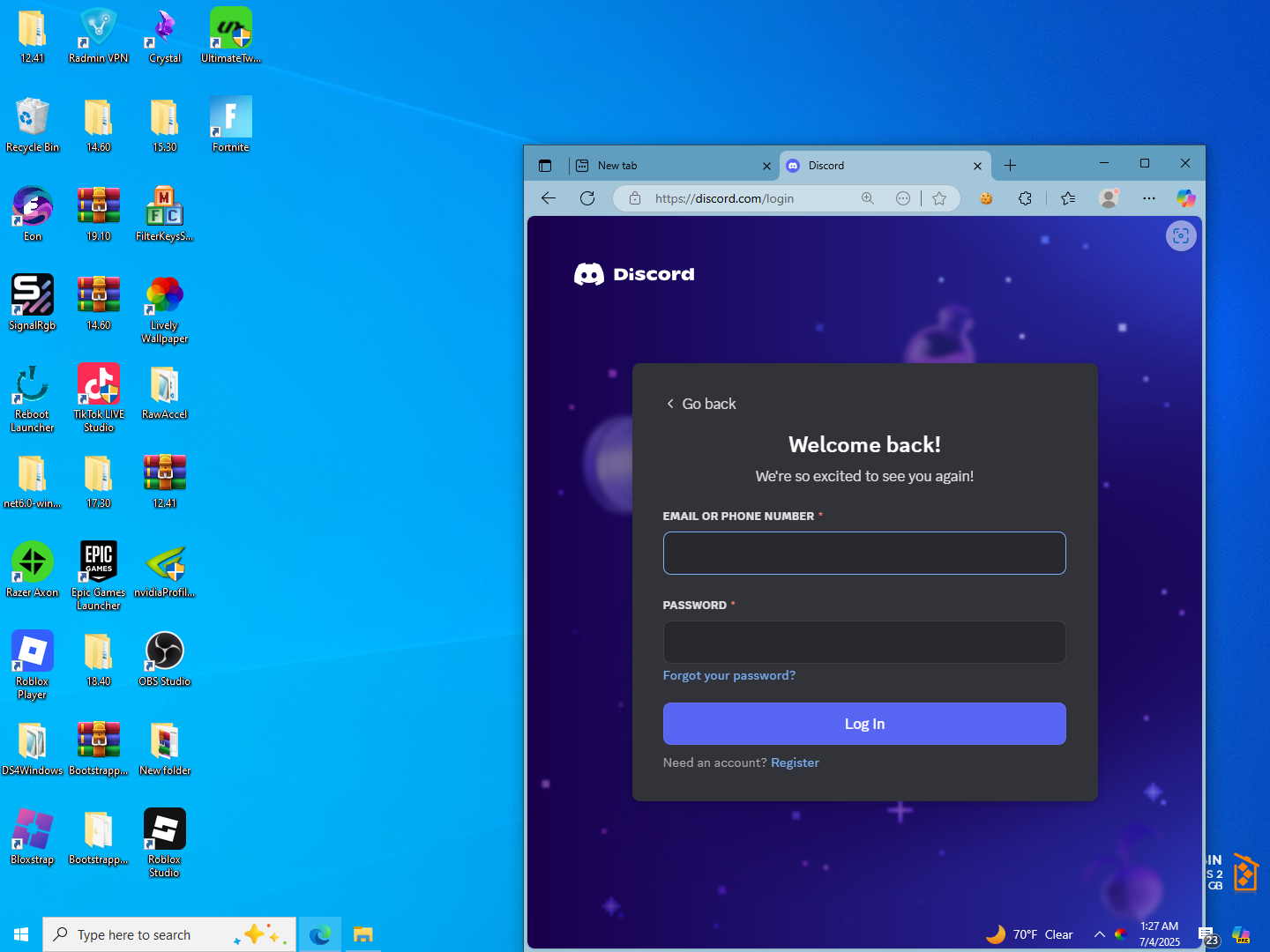Click Go back on login form
The width and height of the screenshot is (1270, 952).
click(701, 404)
